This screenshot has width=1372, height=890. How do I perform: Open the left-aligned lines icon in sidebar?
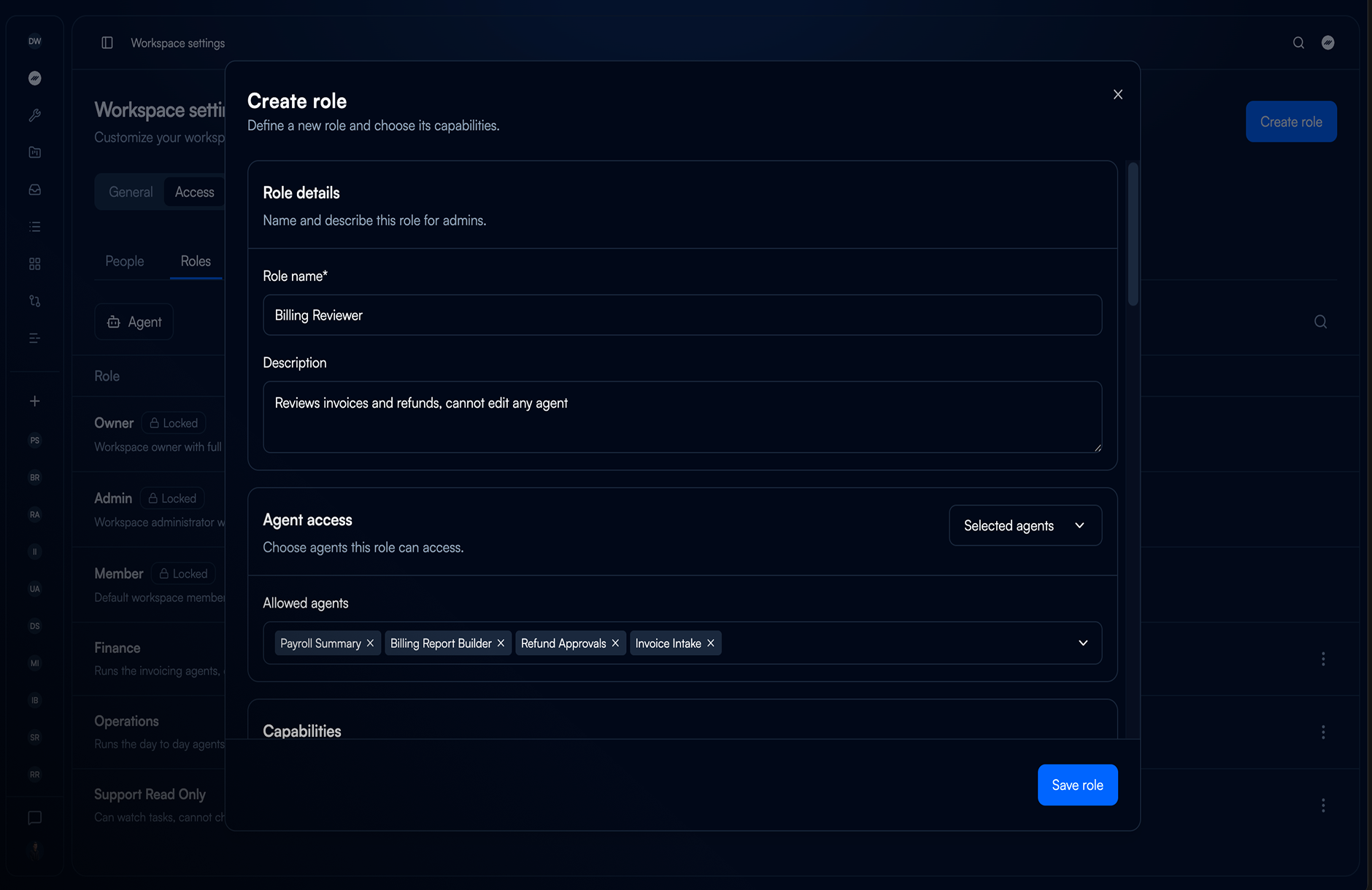tap(35, 338)
